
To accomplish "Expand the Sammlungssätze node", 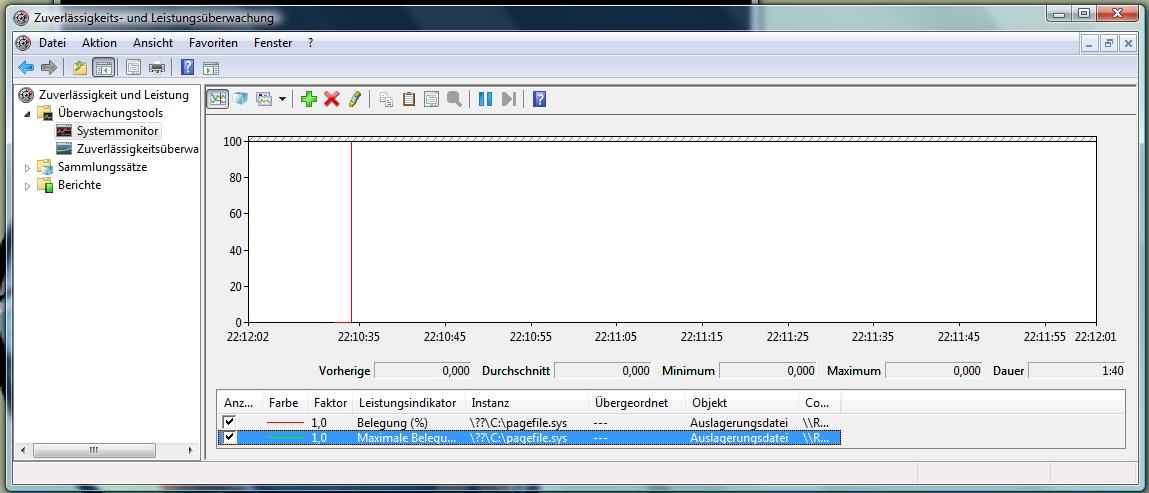I will tap(28, 168).
